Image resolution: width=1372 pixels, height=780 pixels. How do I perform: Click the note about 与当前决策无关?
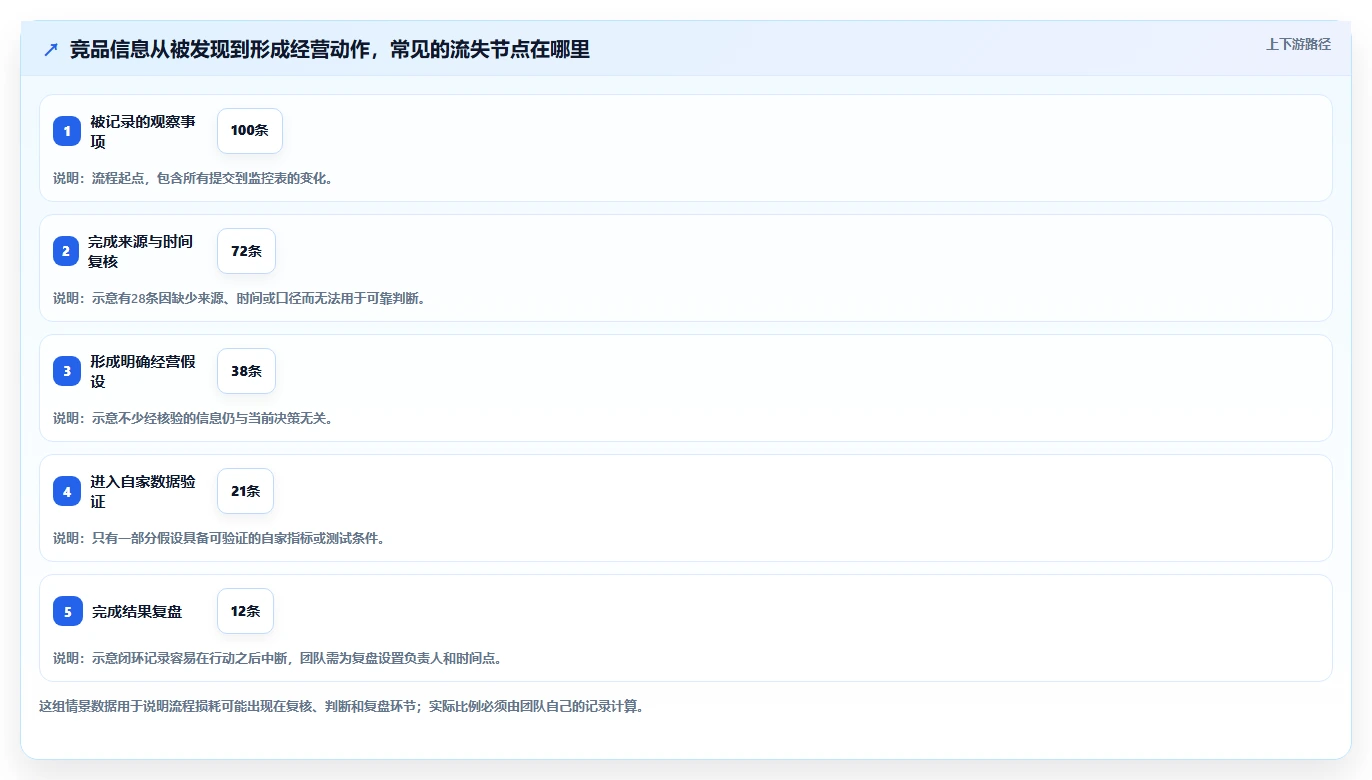tap(192, 418)
